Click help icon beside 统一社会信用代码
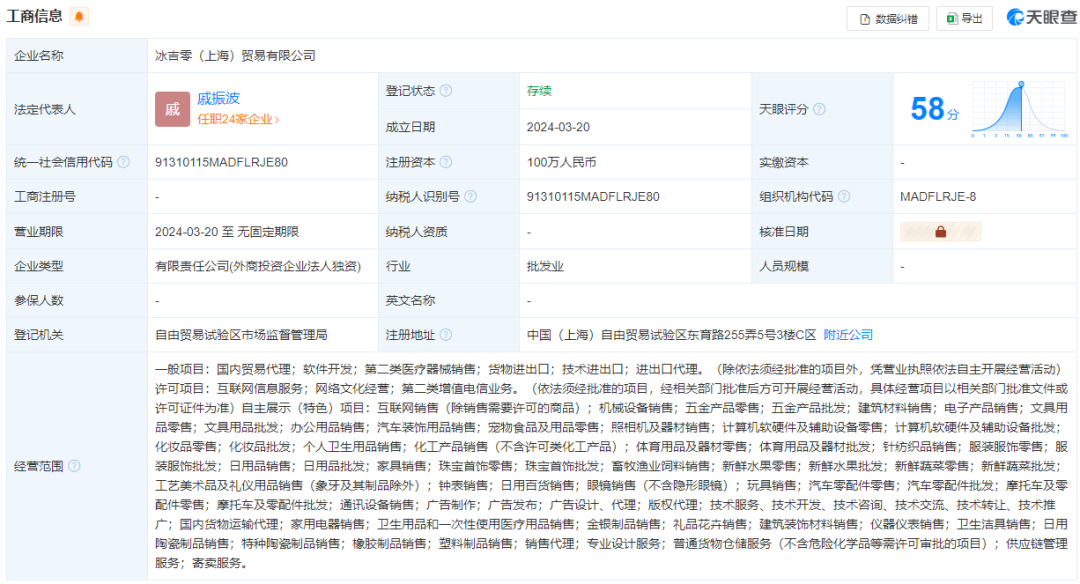 [124, 162]
